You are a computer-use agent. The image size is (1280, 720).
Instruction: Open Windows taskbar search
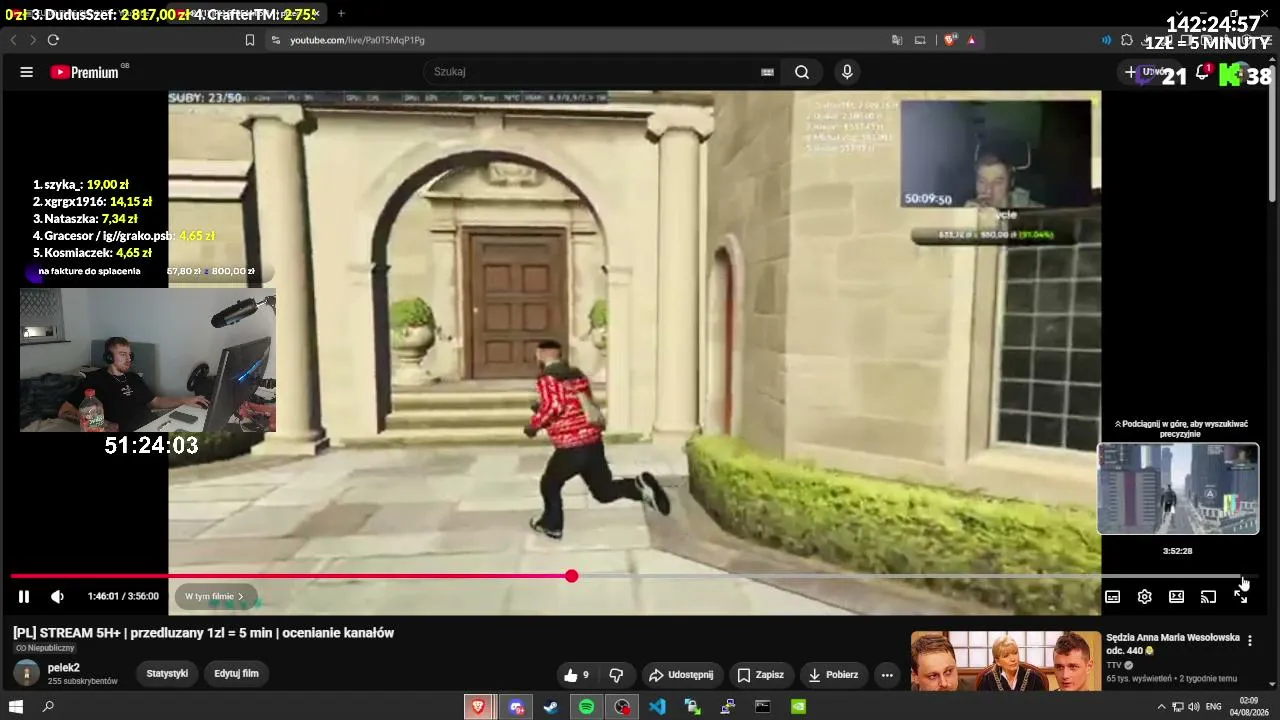coord(48,707)
